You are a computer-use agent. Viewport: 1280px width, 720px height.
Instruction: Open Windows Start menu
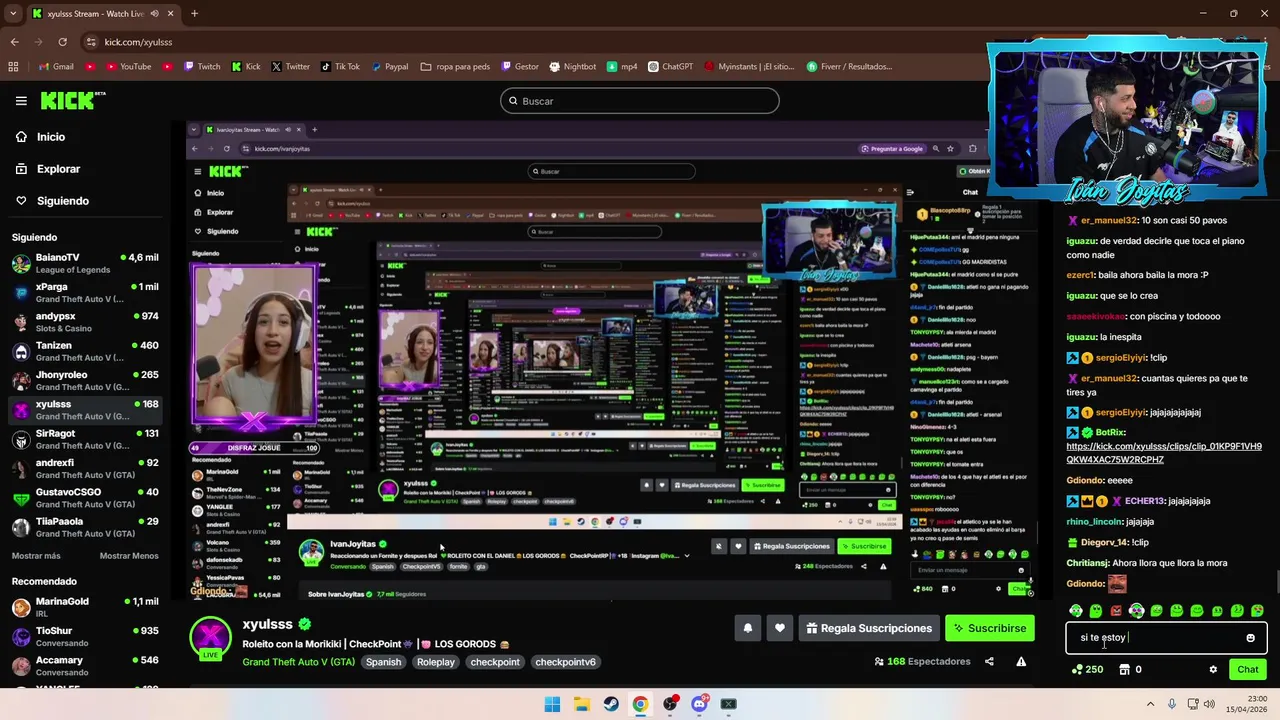[x=552, y=704]
